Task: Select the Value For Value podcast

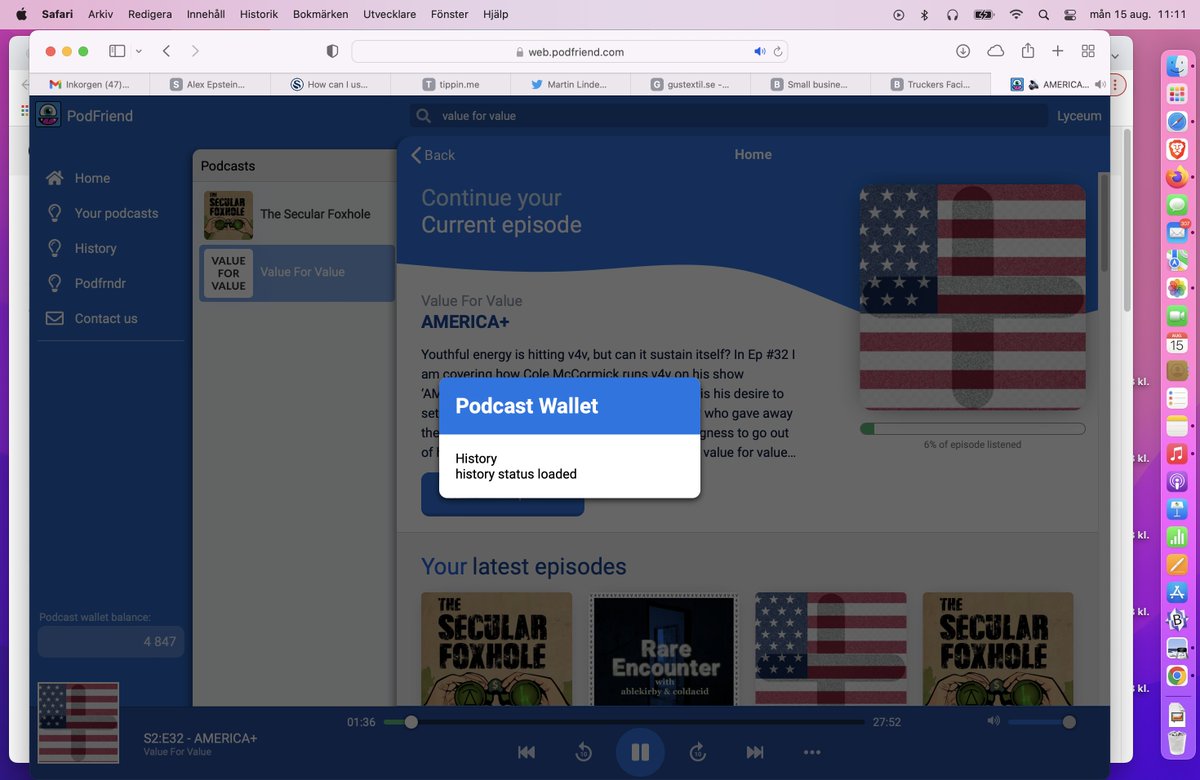Action: (297, 273)
